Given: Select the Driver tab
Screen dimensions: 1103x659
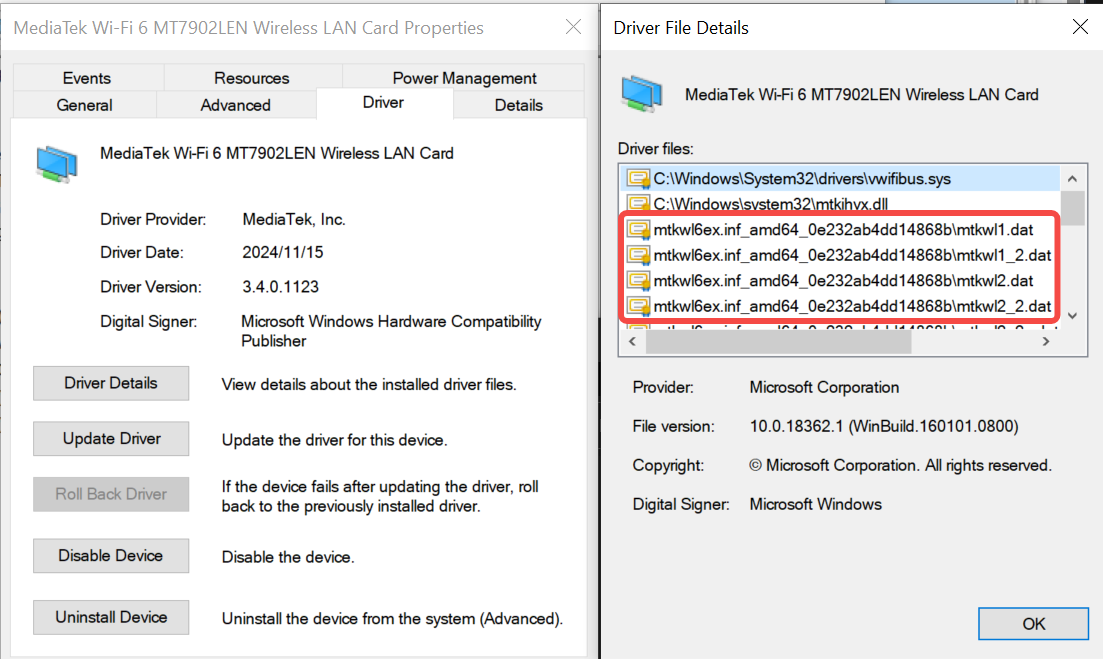Looking at the screenshot, I should [x=383, y=103].
